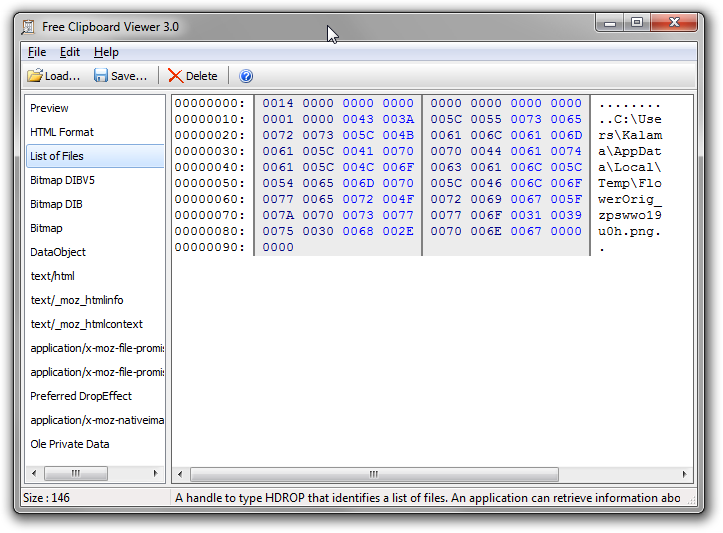This screenshot has width=723, height=533.
Task: Click the Load folder icon in toolbar
Action: [35, 76]
